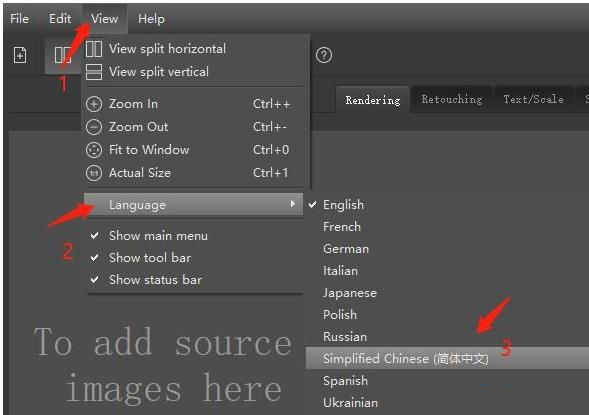The width and height of the screenshot is (589, 415).
Task: Click the View split horizontal icon
Action: (94, 49)
